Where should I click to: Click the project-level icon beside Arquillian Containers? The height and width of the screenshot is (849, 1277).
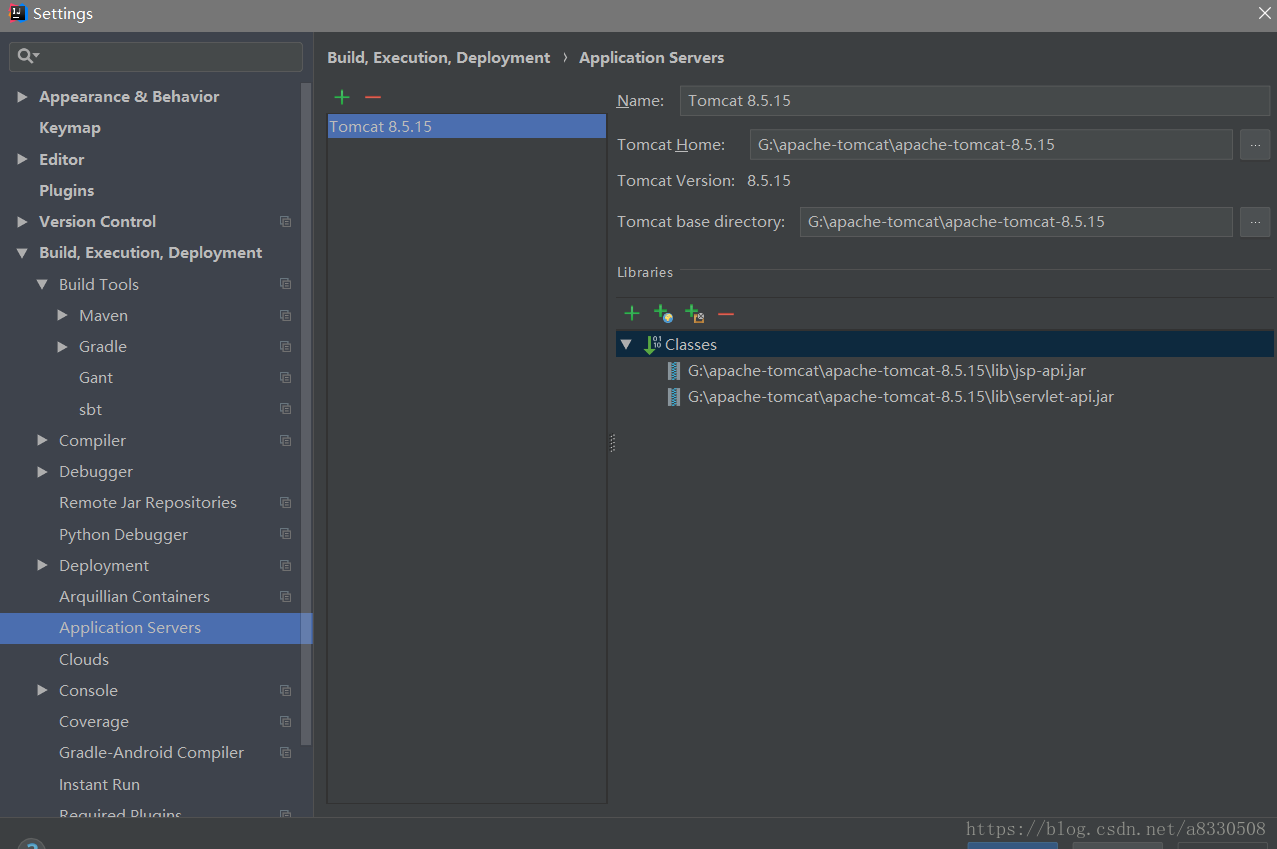pos(286,596)
